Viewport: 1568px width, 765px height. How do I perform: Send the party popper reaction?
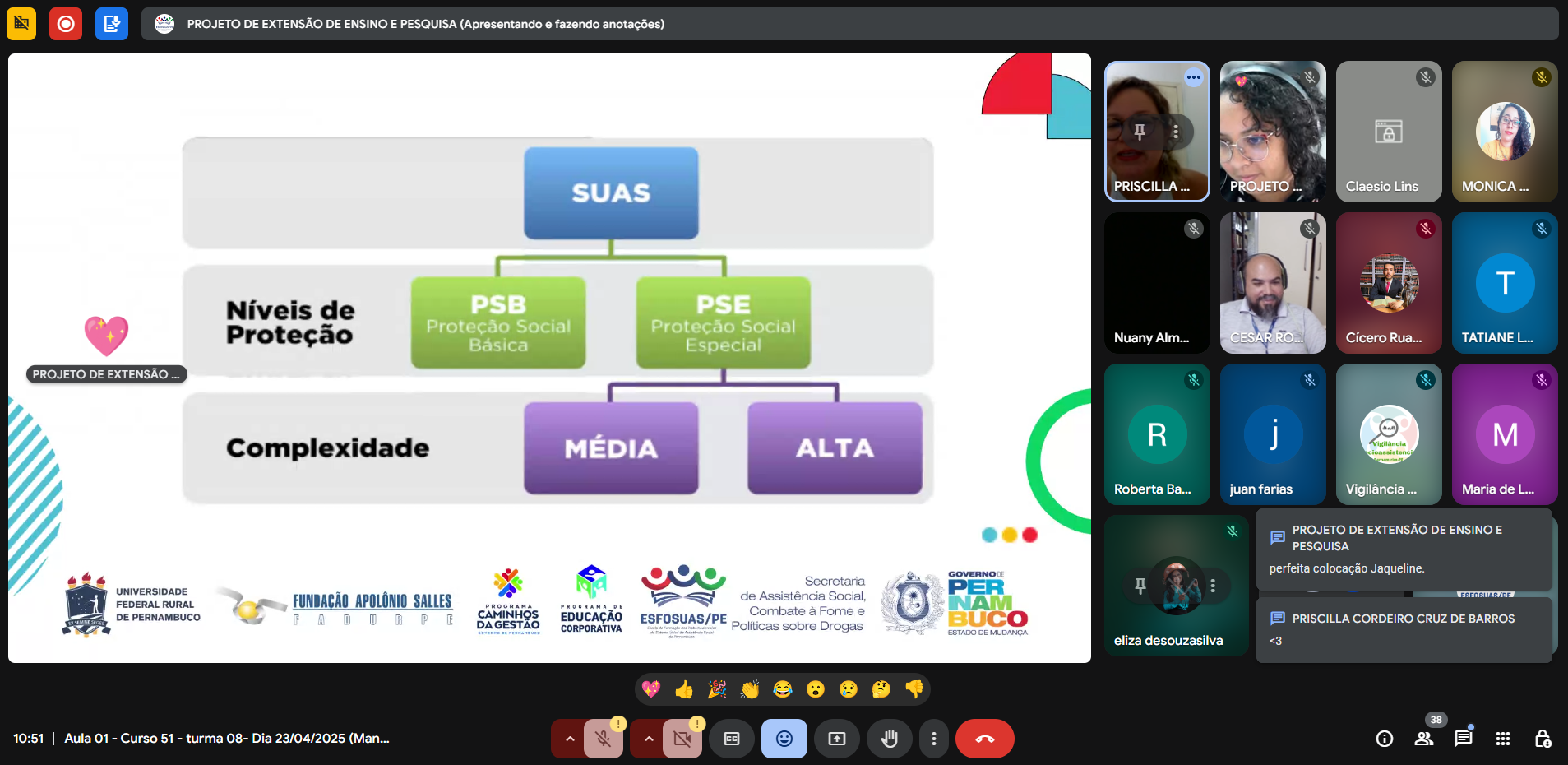717,689
